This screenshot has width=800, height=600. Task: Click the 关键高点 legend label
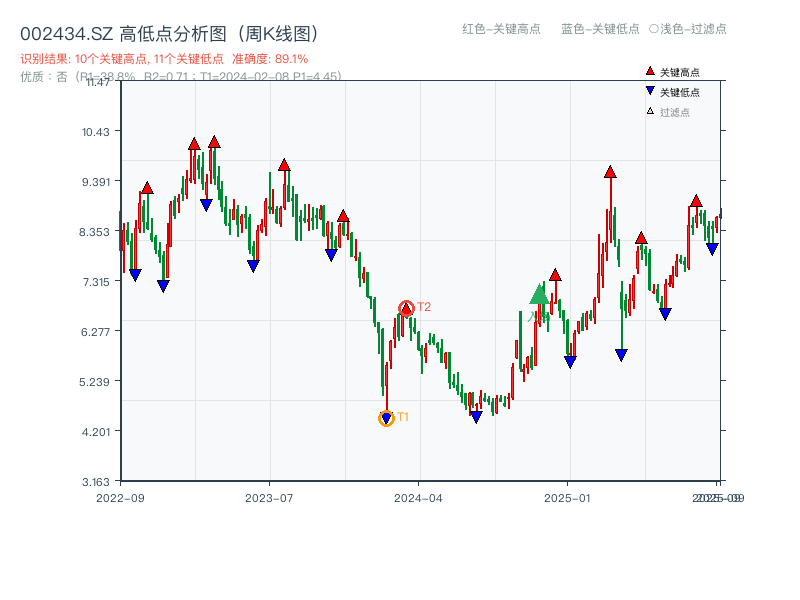pyautogui.click(x=680, y=72)
